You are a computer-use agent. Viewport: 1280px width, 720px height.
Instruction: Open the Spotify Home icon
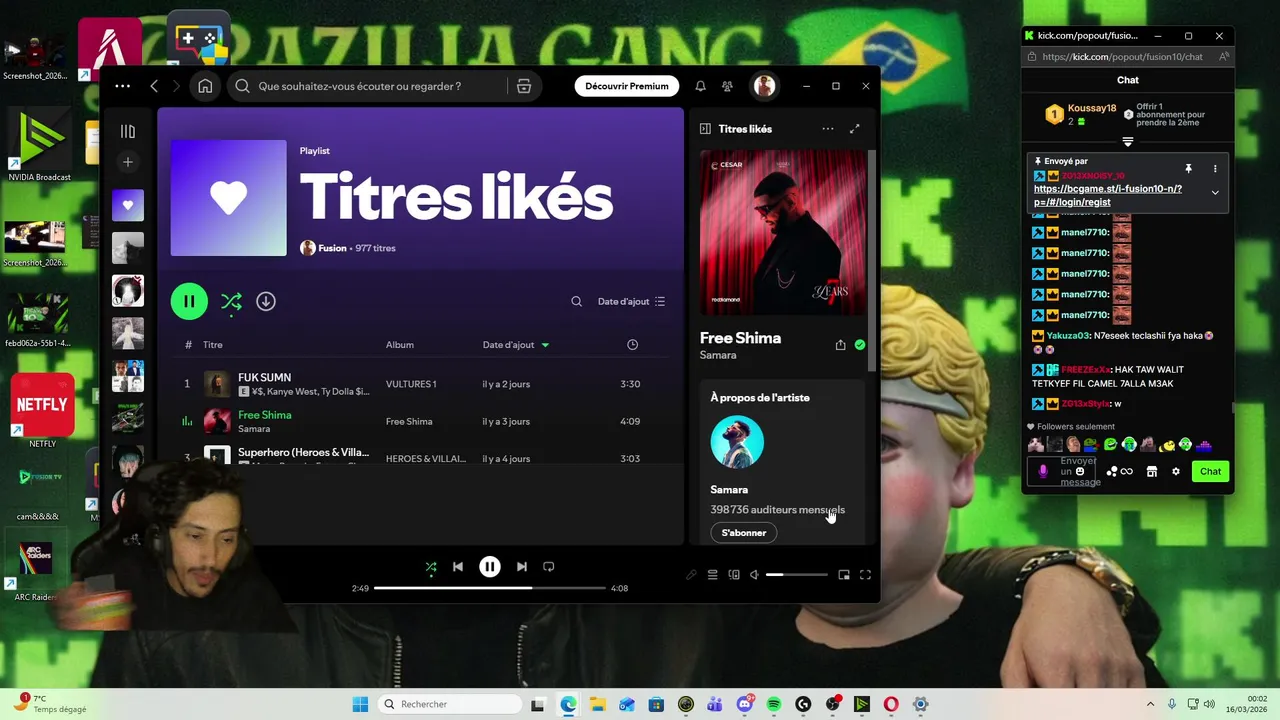pos(205,86)
